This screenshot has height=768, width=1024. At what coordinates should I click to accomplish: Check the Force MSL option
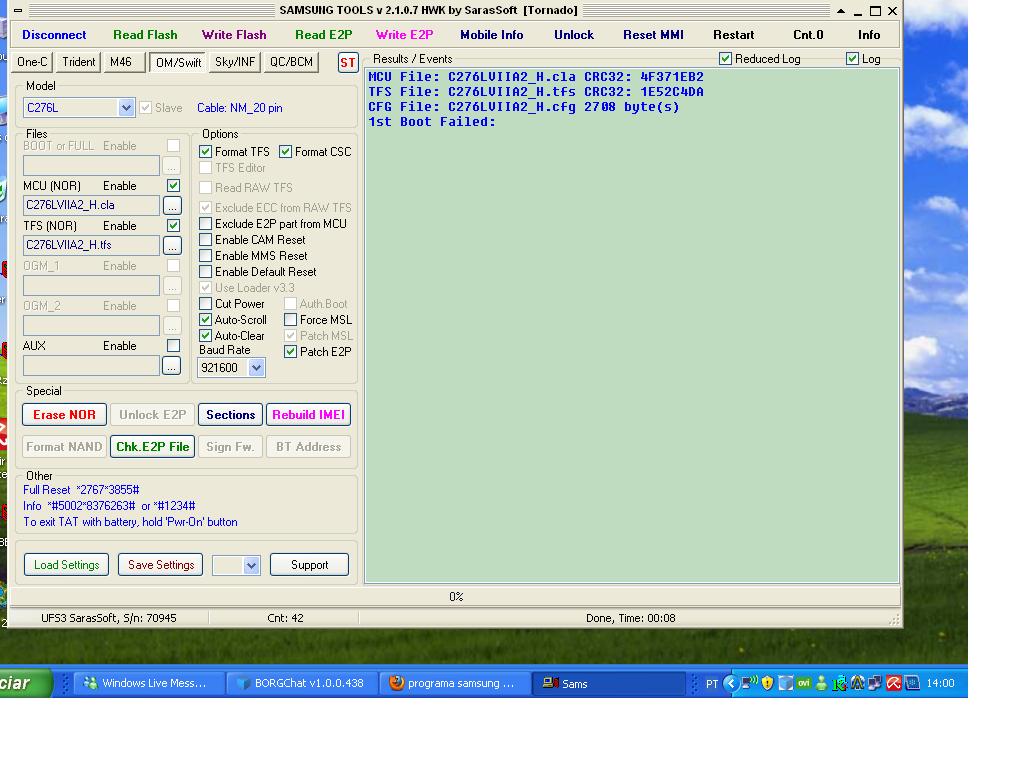(291, 320)
